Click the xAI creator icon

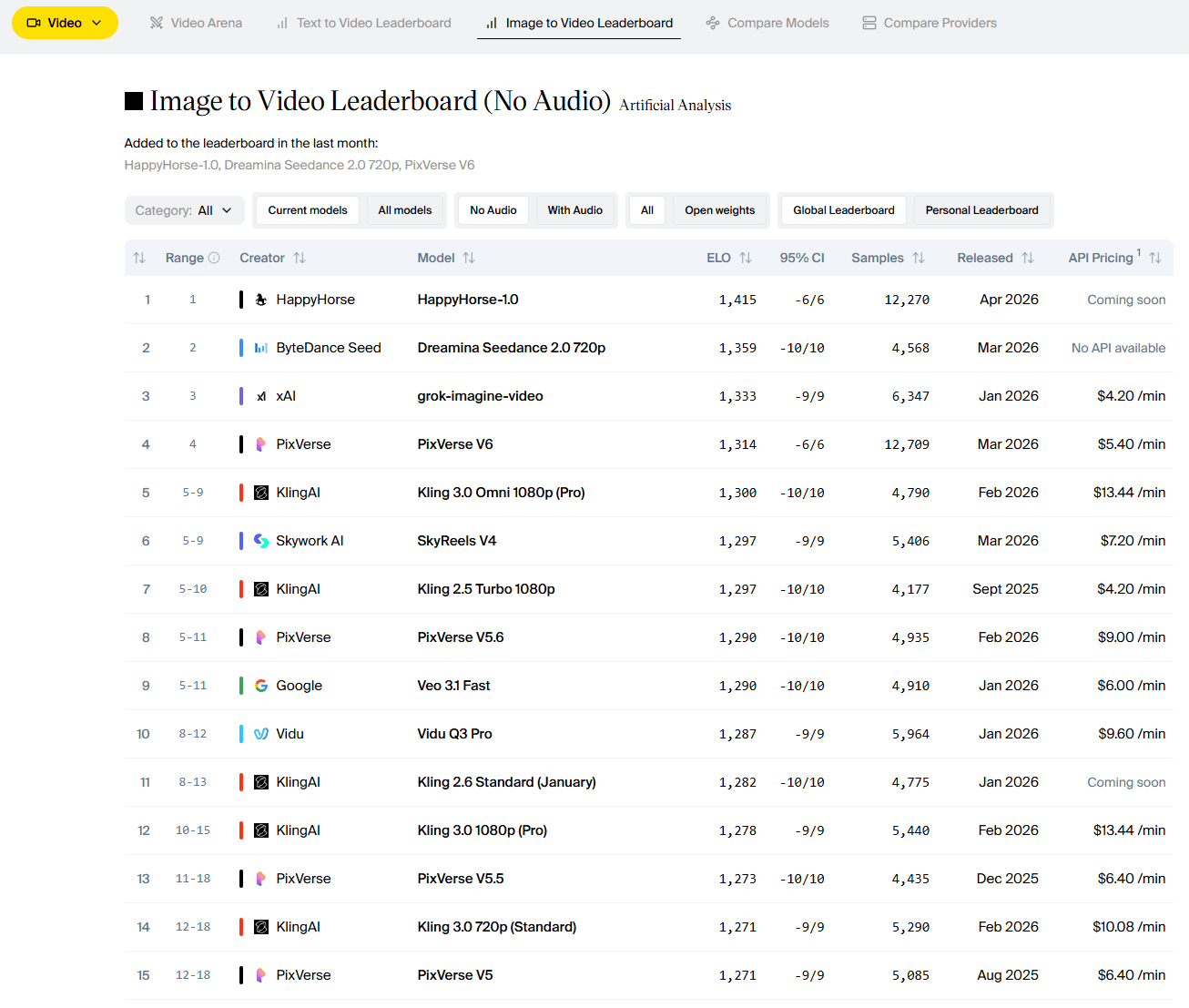[259, 395]
